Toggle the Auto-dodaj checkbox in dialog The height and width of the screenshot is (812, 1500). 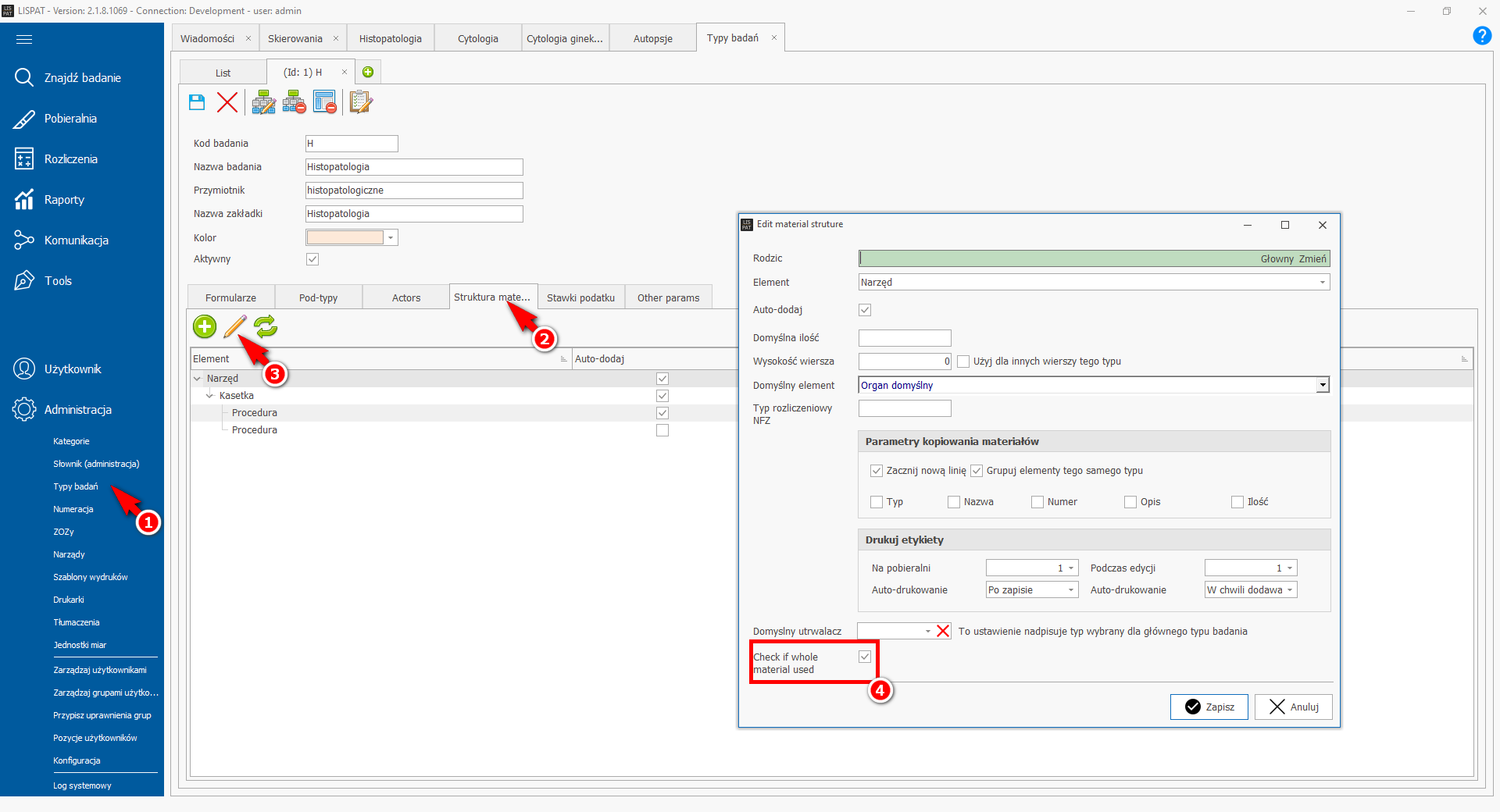[x=865, y=310]
